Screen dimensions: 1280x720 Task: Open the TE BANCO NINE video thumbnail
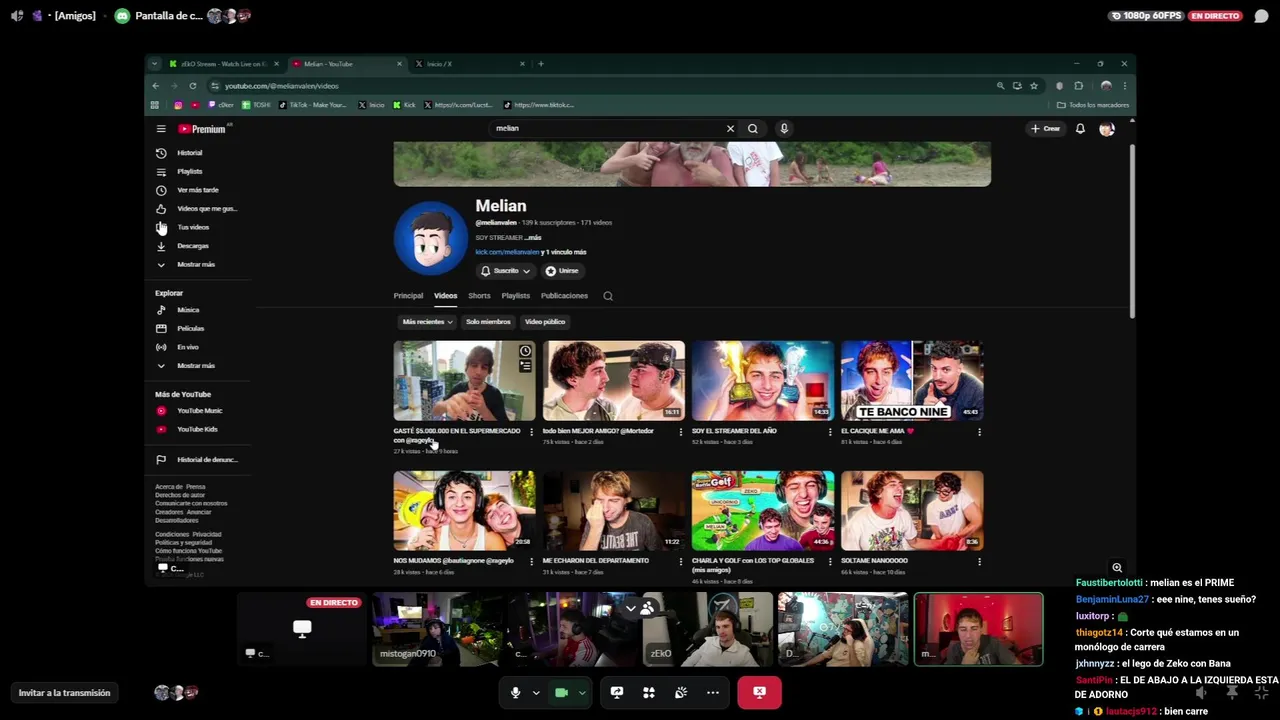tap(912, 380)
